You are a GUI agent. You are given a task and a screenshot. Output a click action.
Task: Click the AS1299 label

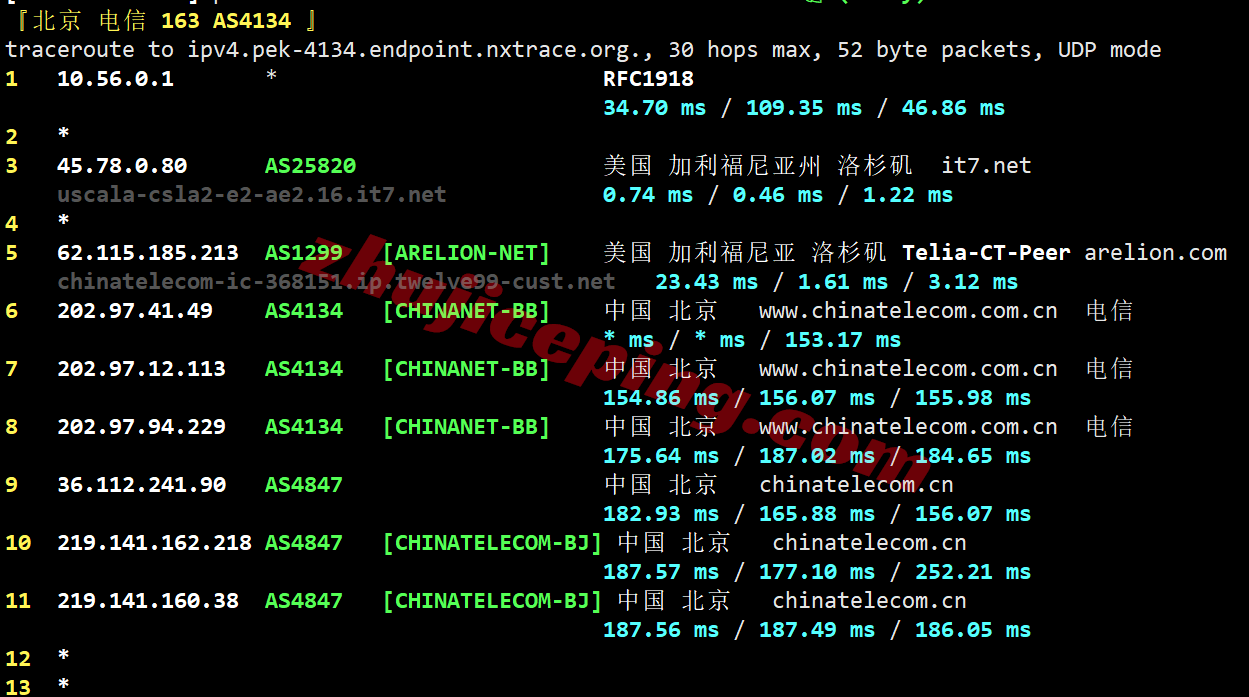click(304, 253)
